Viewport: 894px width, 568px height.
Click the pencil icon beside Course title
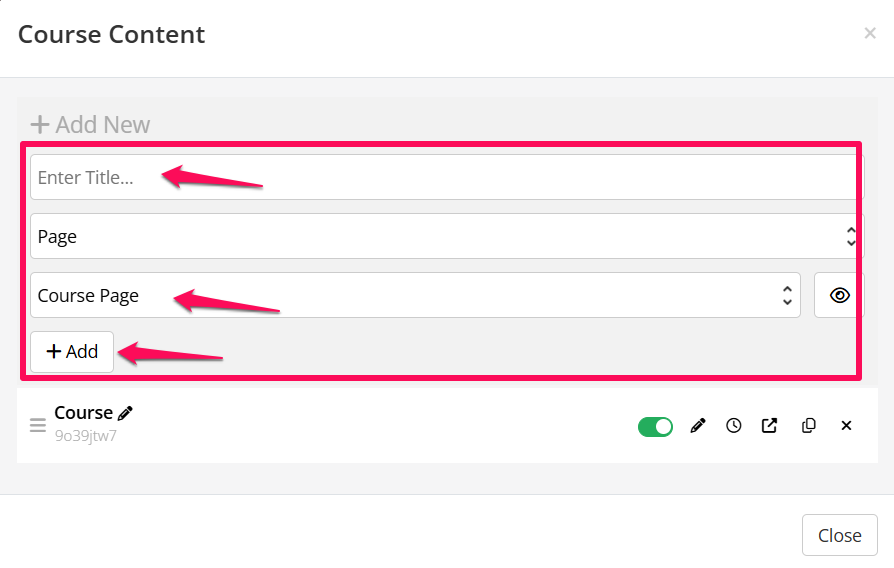click(x=125, y=413)
